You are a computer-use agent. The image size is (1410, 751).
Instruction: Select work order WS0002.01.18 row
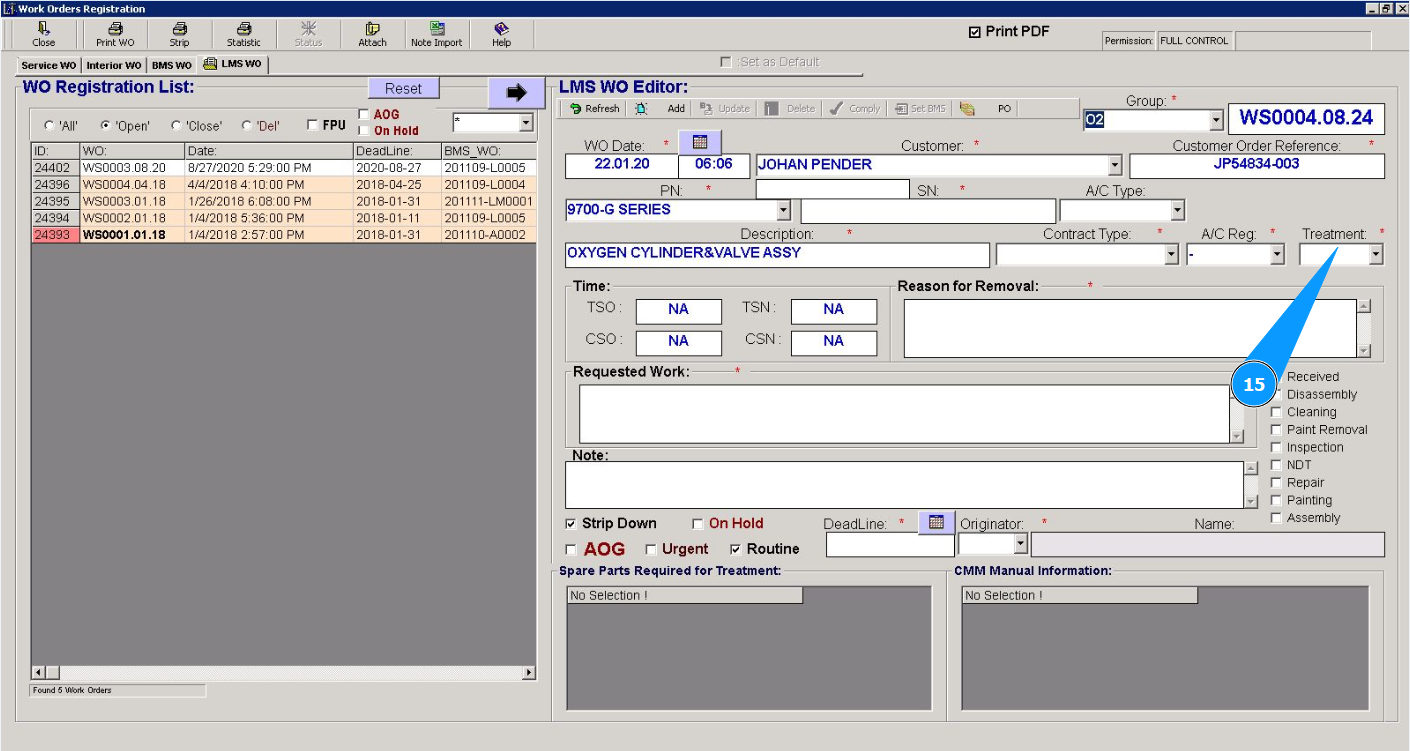[283, 218]
